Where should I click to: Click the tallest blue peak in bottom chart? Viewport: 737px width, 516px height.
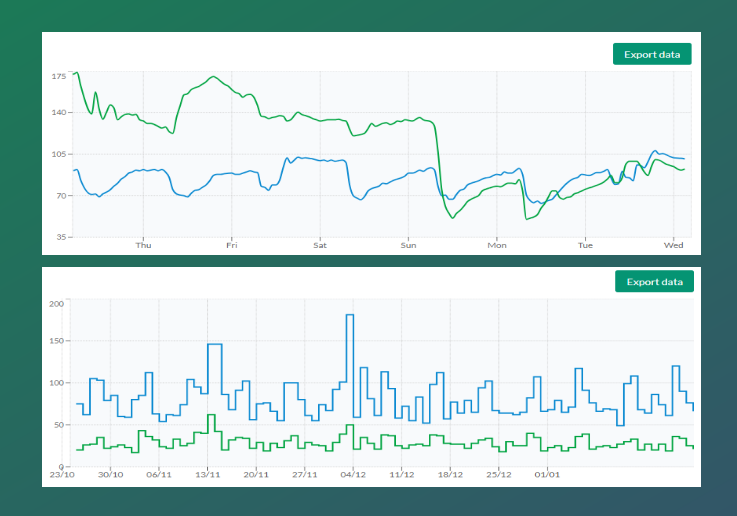coord(350,316)
